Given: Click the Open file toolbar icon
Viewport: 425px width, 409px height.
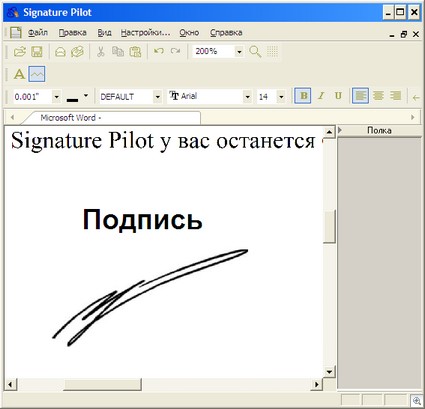Looking at the screenshot, I should click(x=20, y=52).
